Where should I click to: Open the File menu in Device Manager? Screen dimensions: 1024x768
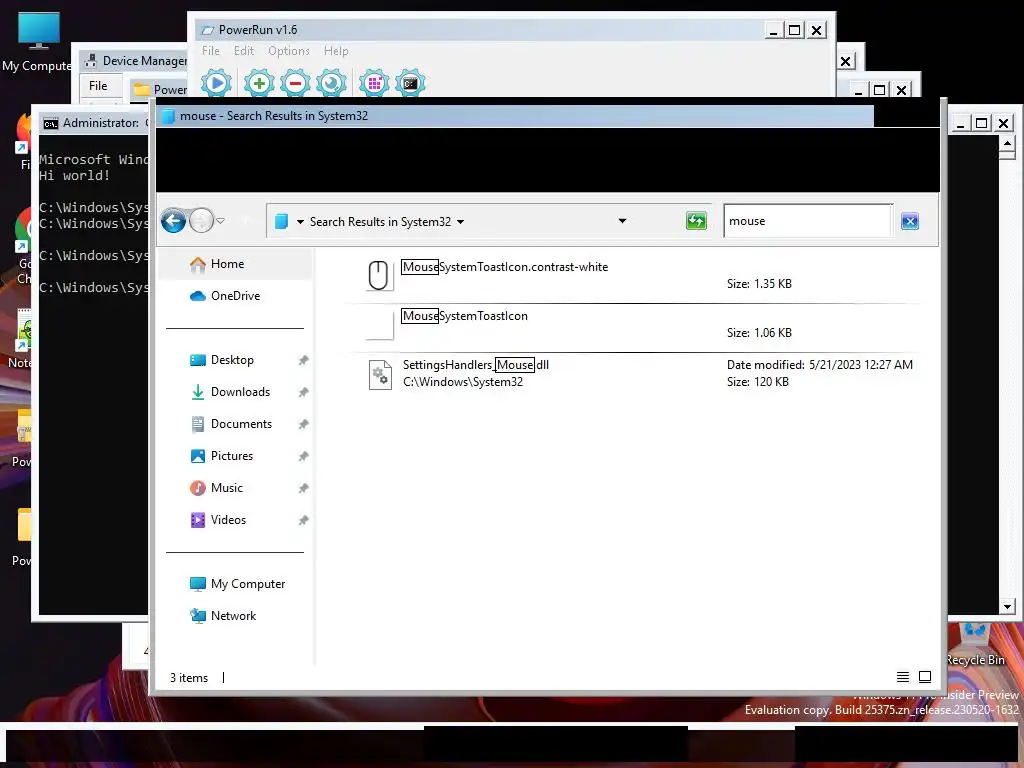98,86
